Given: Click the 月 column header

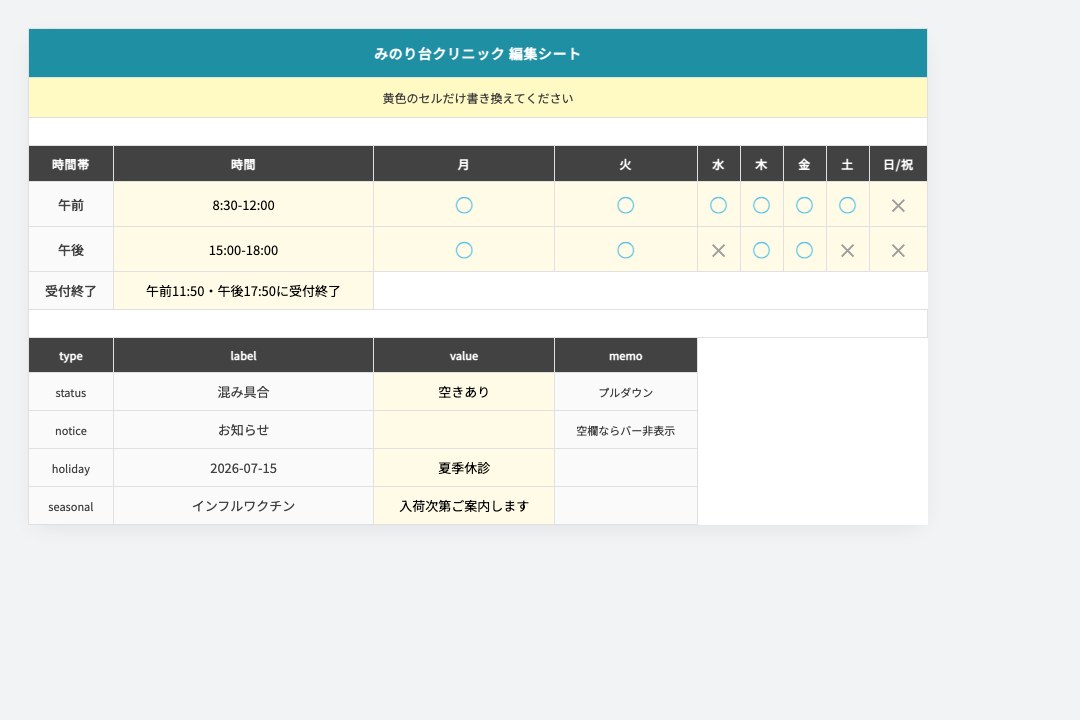Looking at the screenshot, I should tap(464, 164).
